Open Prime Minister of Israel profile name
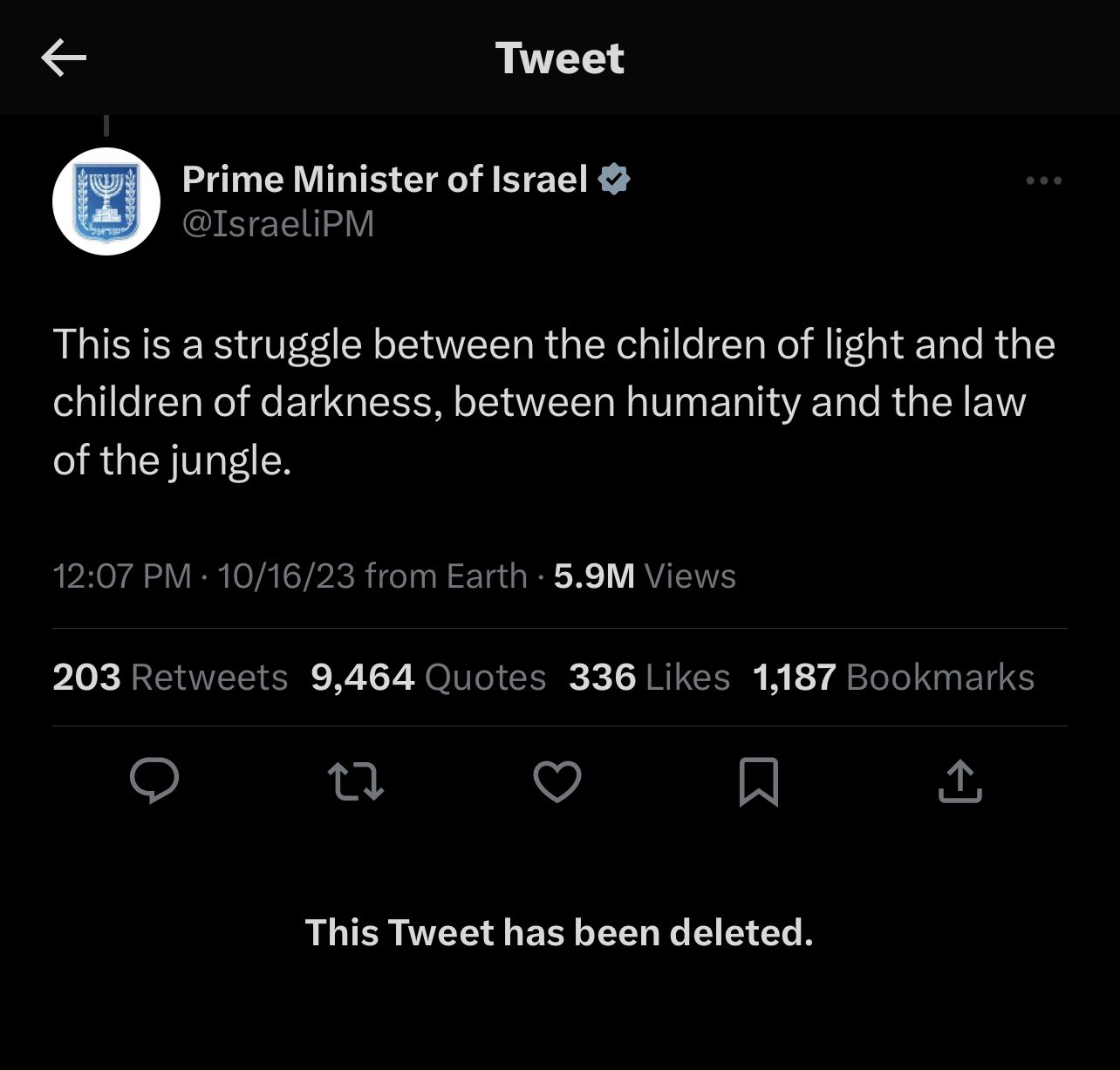 385,180
